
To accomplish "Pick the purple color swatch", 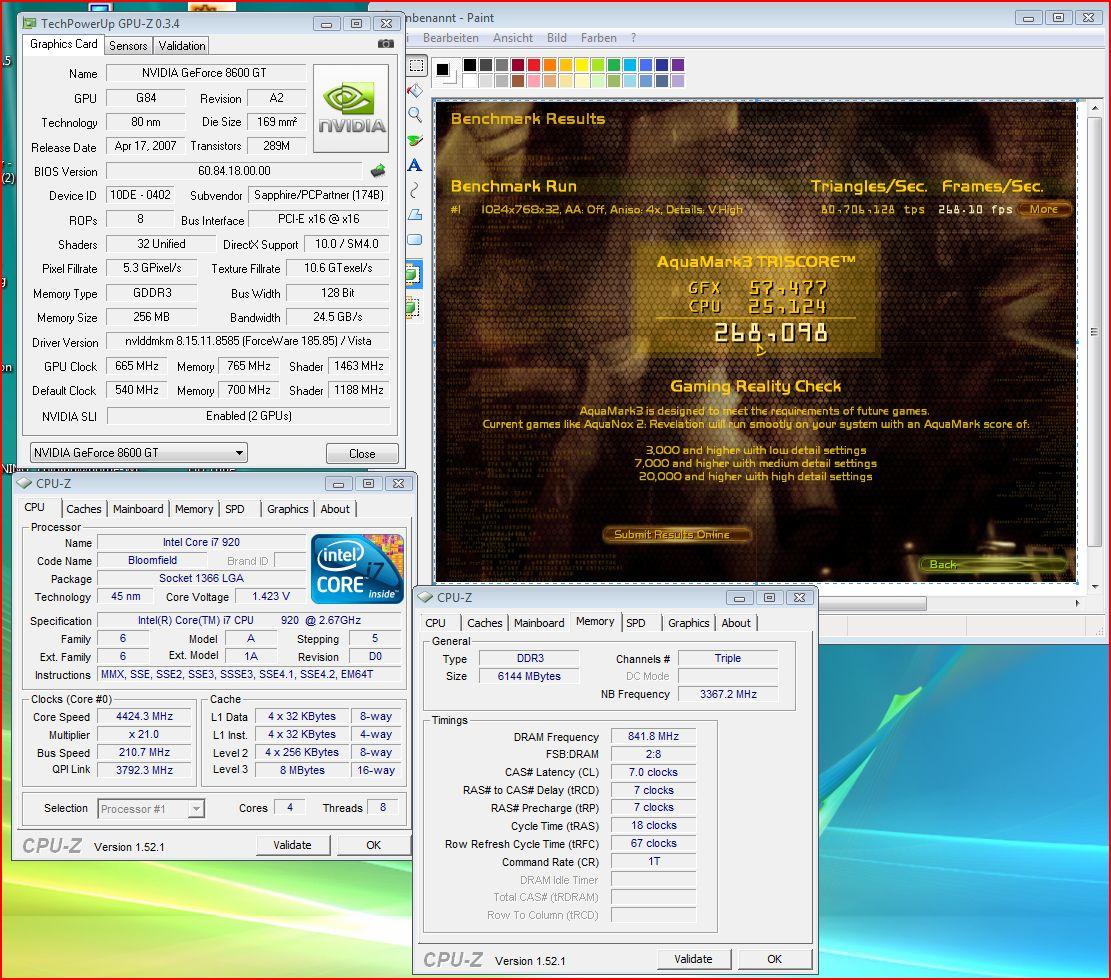I will tap(678, 64).
